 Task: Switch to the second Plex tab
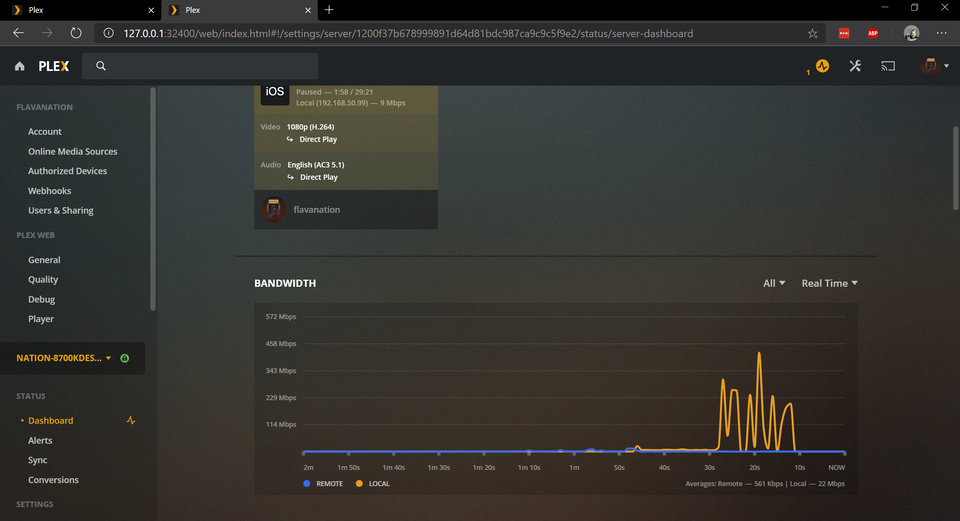point(241,10)
